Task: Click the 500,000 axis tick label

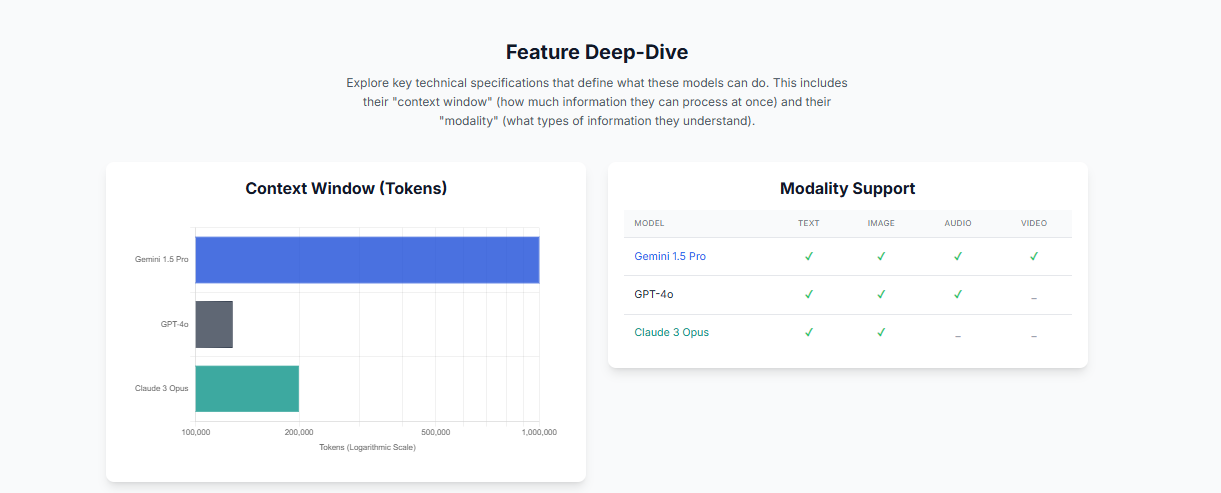Action: tap(436, 432)
